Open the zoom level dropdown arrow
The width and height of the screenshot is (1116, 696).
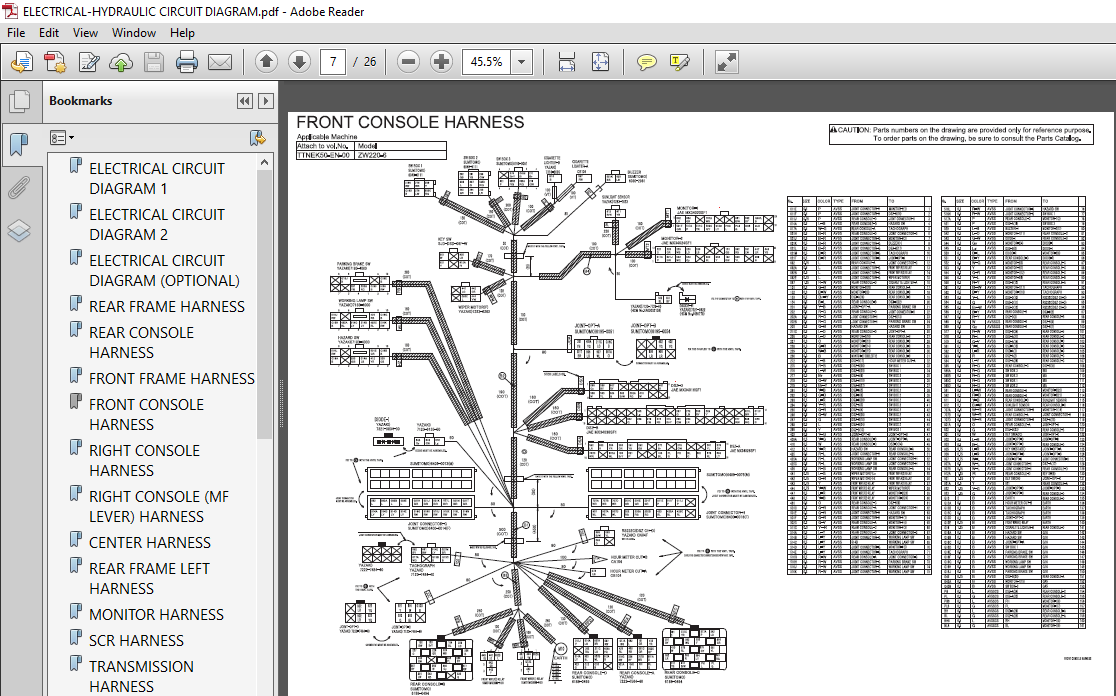(x=522, y=62)
